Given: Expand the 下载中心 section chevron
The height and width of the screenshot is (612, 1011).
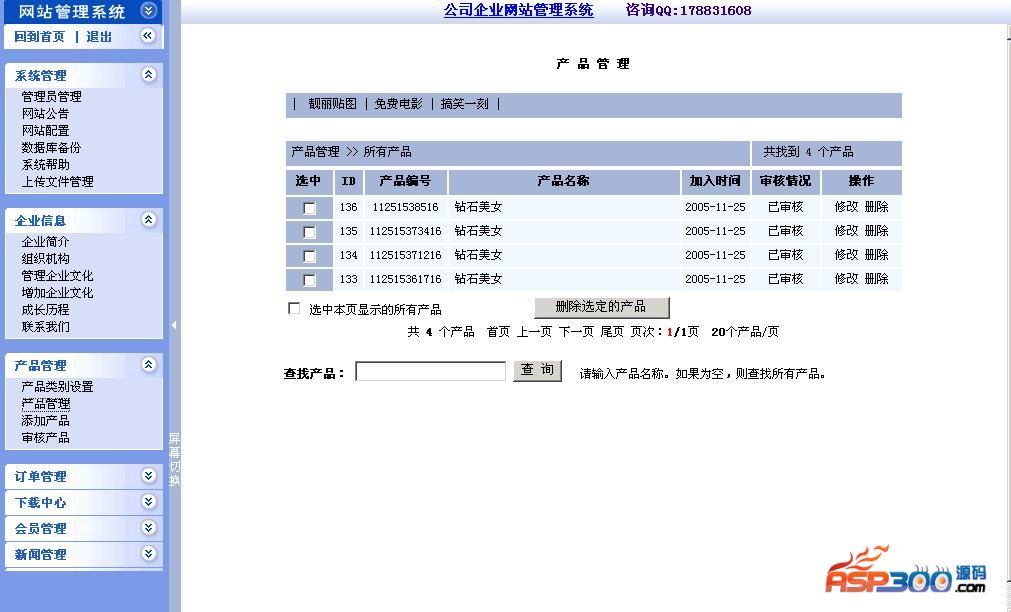Looking at the screenshot, I should 148,502.
